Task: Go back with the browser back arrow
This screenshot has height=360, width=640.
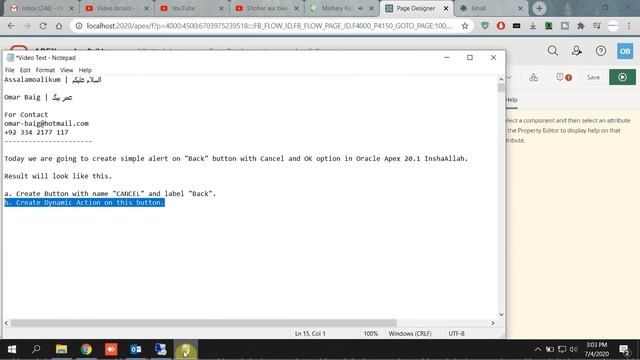Action: tap(11, 26)
